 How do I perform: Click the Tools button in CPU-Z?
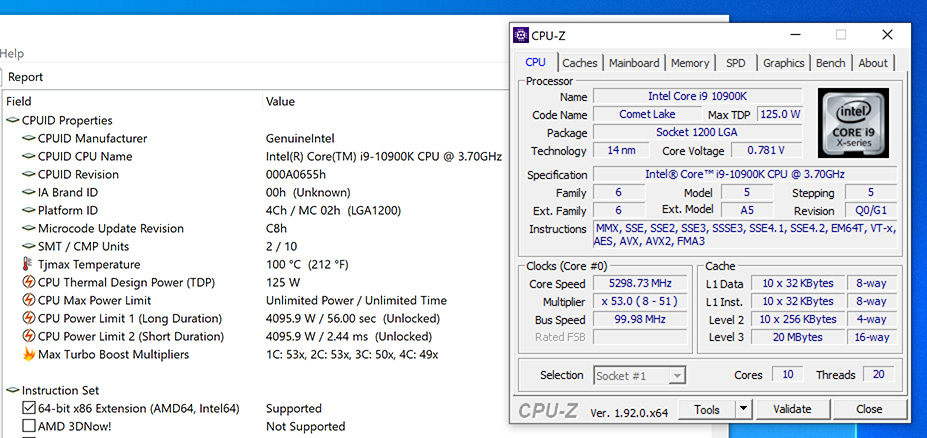point(707,409)
